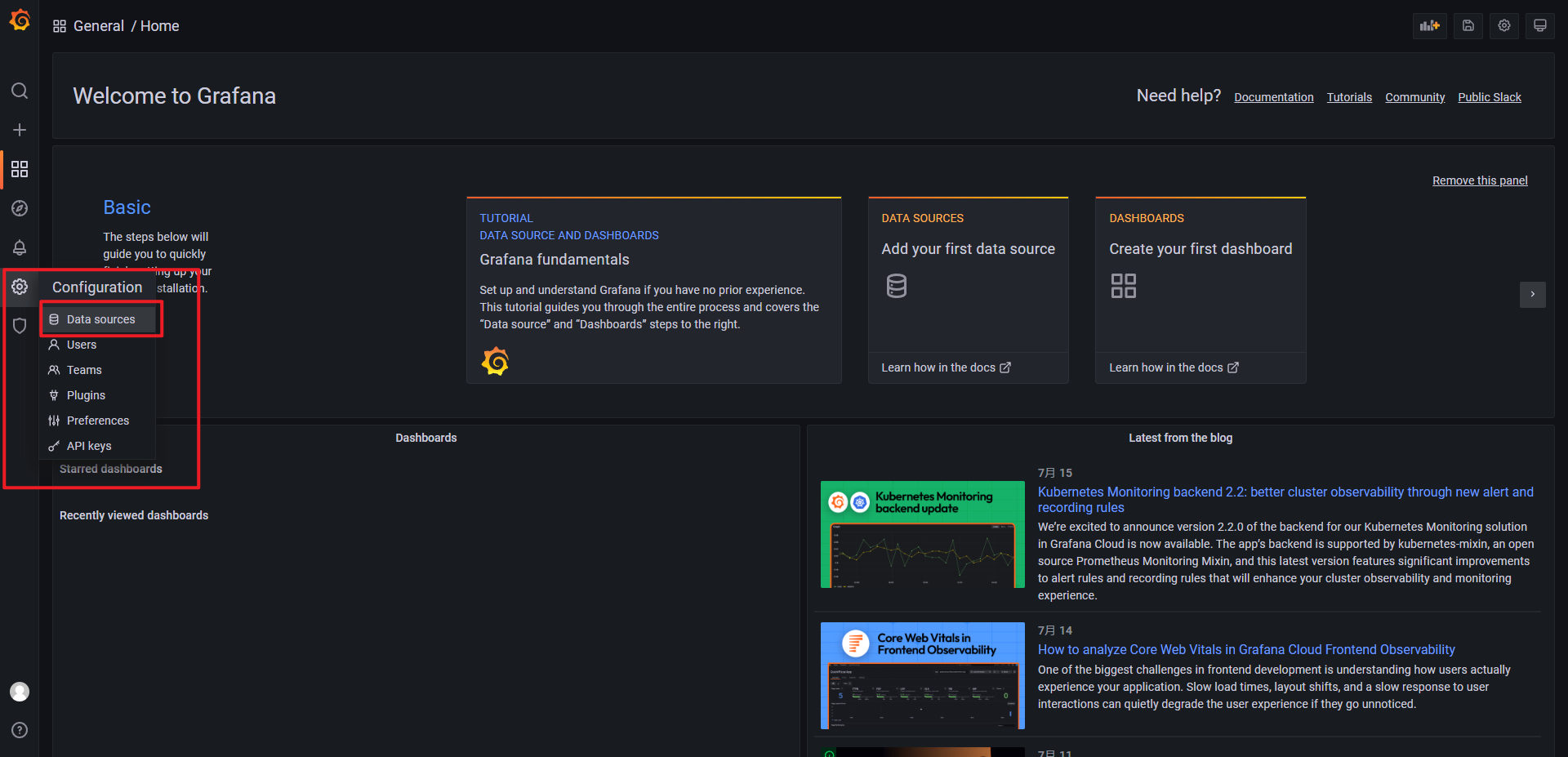The width and height of the screenshot is (1568, 757).
Task: Click the database icon in the Data Sources card
Action: (897, 286)
